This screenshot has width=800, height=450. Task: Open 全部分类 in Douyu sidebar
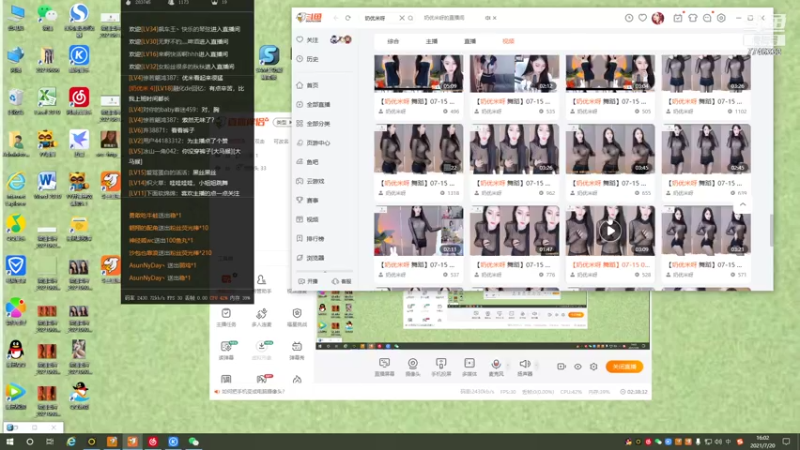pyautogui.click(x=313, y=123)
